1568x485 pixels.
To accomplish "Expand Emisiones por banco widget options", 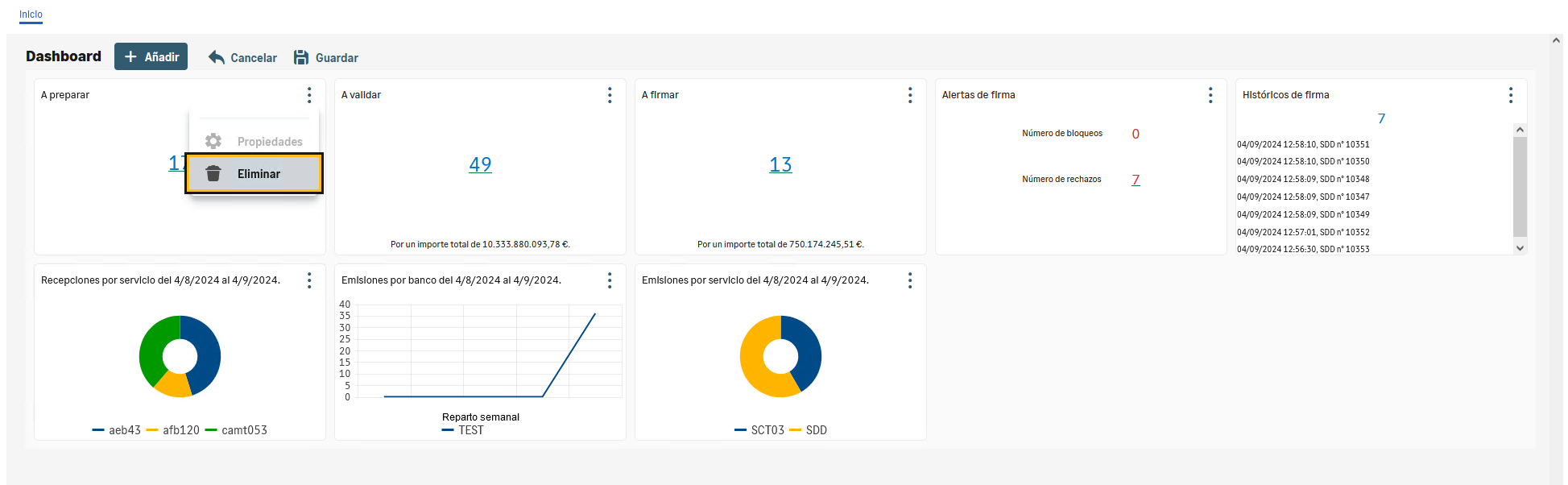I will (x=610, y=280).
